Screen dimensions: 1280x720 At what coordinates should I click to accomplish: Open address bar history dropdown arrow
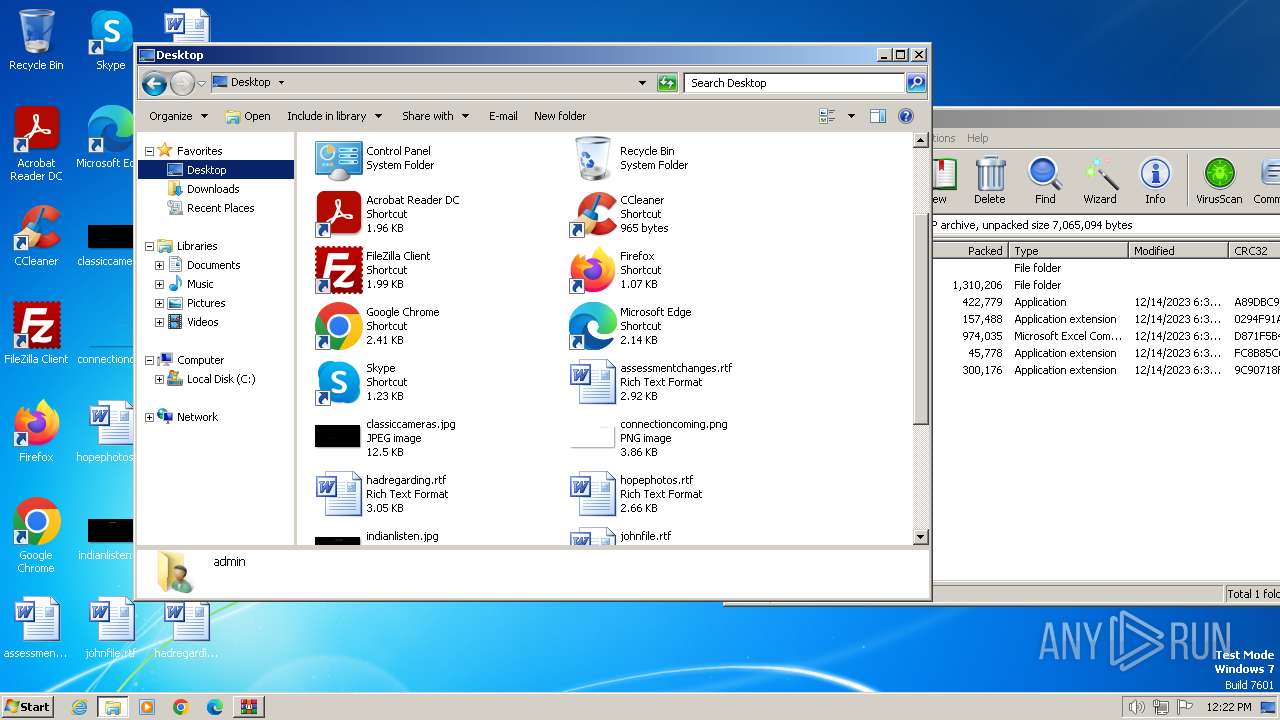tap(642, 83)
